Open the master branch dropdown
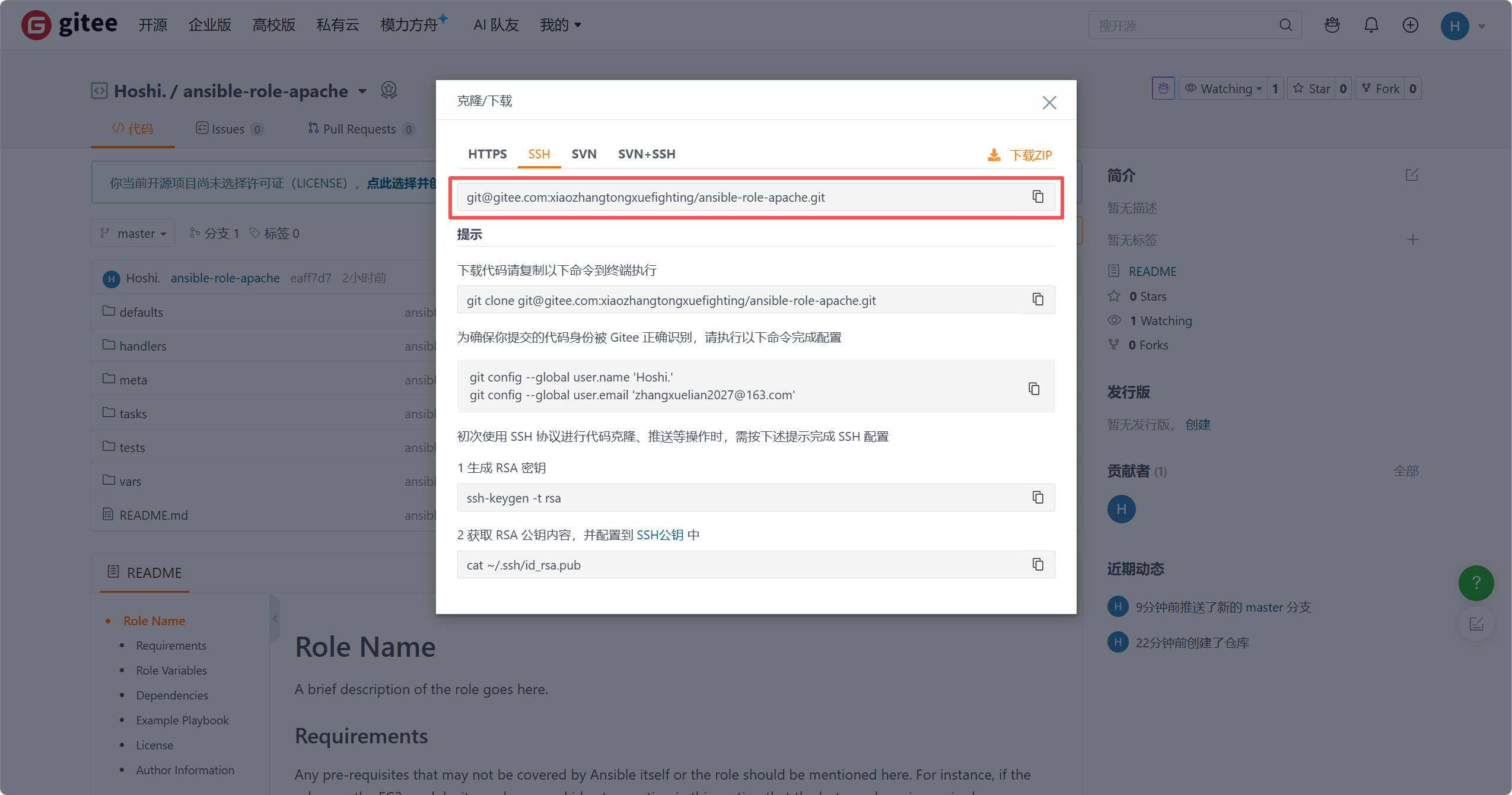Screen dimensions: 1512x795 tap(133, 233)
